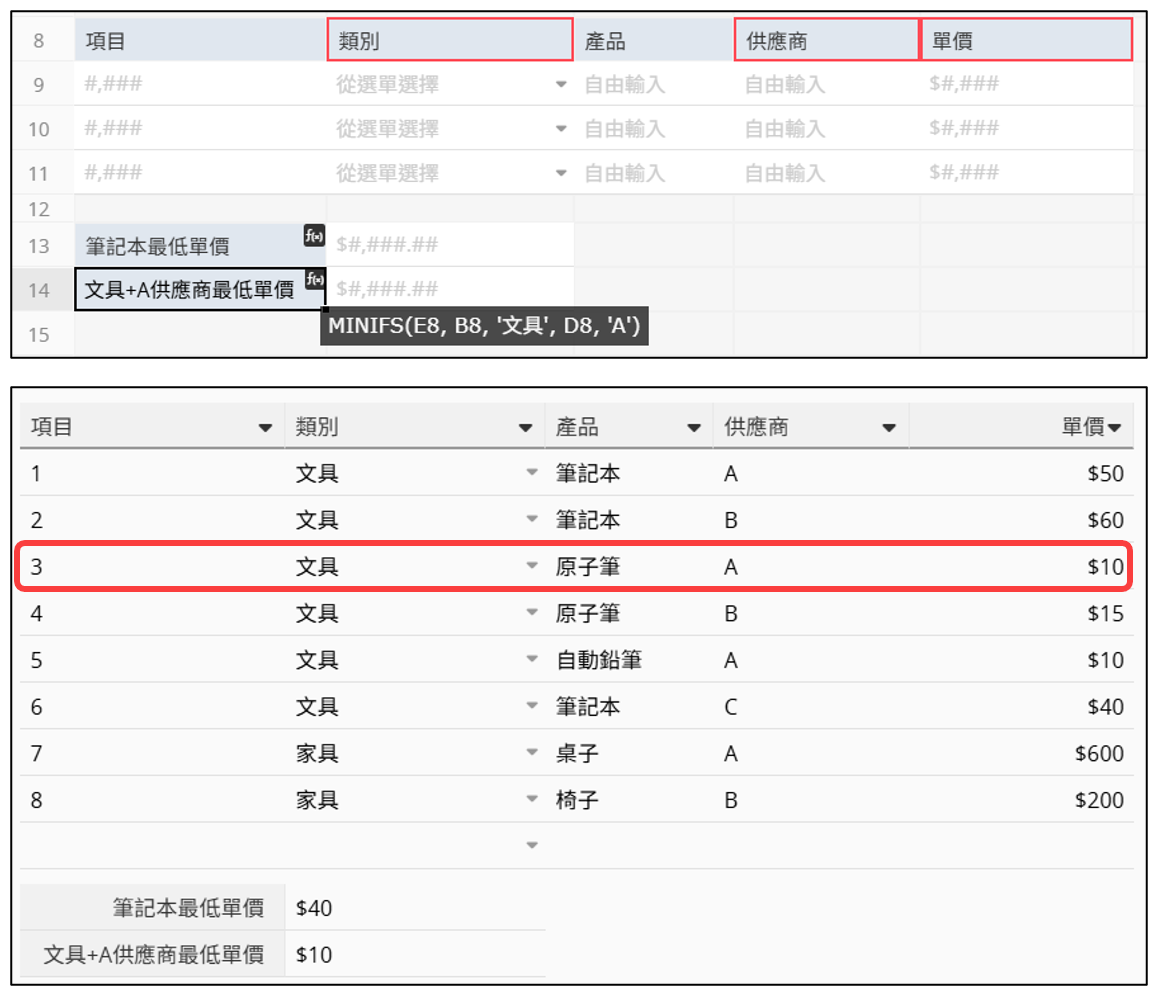The width and height of the screenshot is (1158, 996).
Task: Expand category dropdown for item 7 家具 row
Action: click(x=532, y=754)
